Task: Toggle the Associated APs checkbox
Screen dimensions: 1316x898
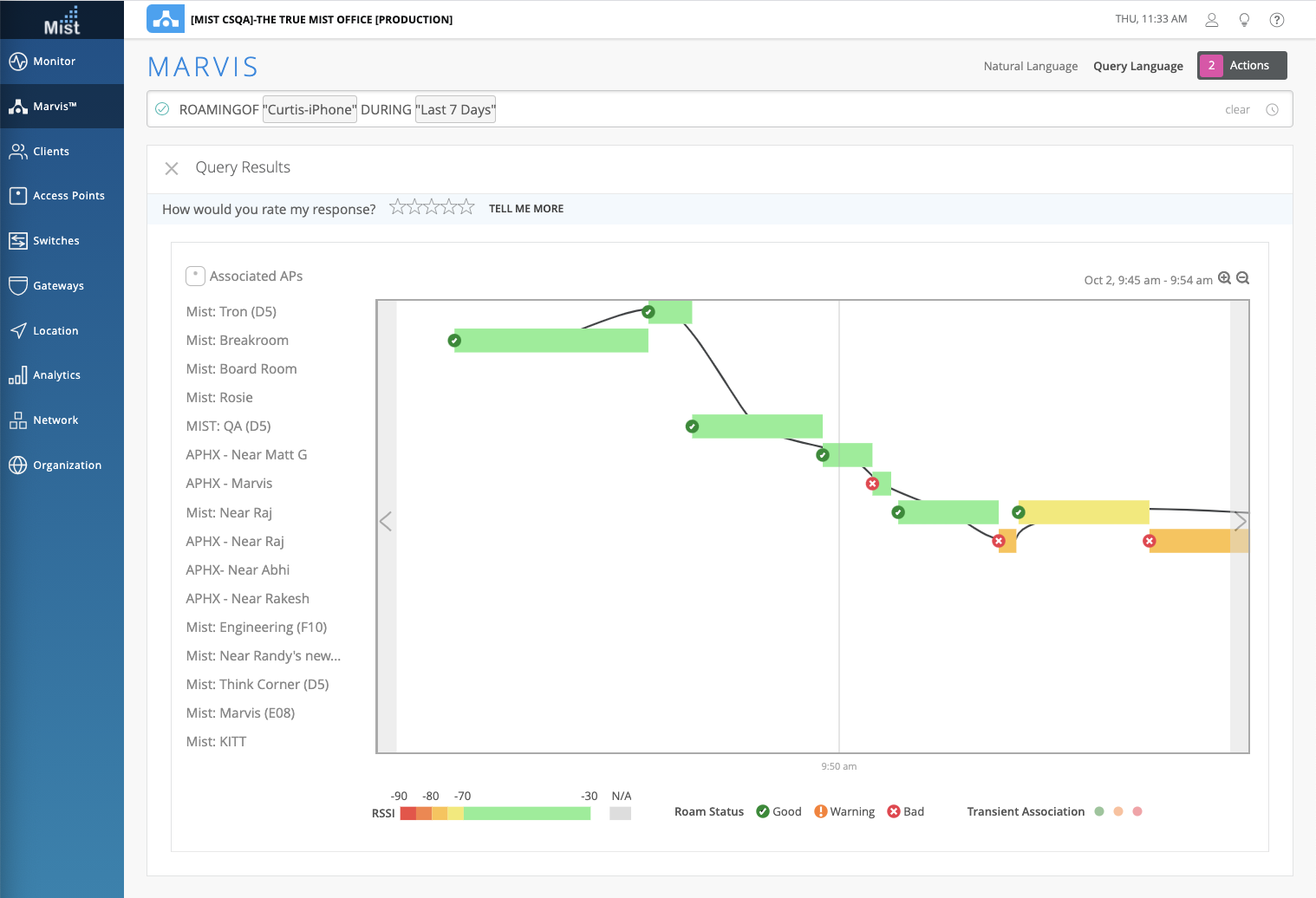Action: point(195,276)
